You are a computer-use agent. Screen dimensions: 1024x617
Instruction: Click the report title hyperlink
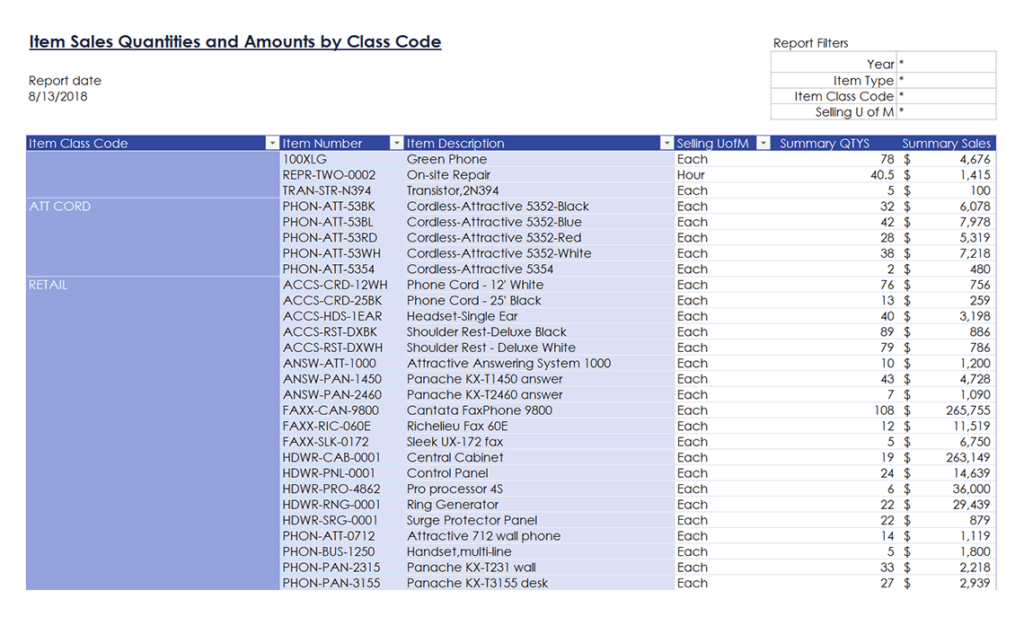tap(236, 42)
